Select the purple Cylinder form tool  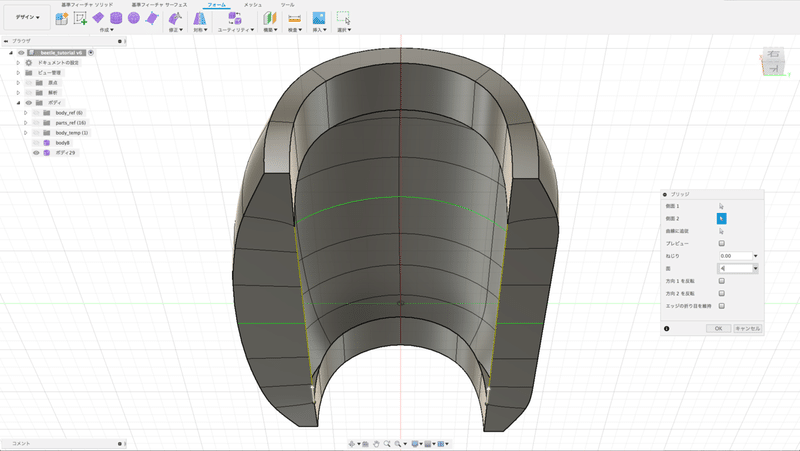pyautogui.click(x=116, y=18)
